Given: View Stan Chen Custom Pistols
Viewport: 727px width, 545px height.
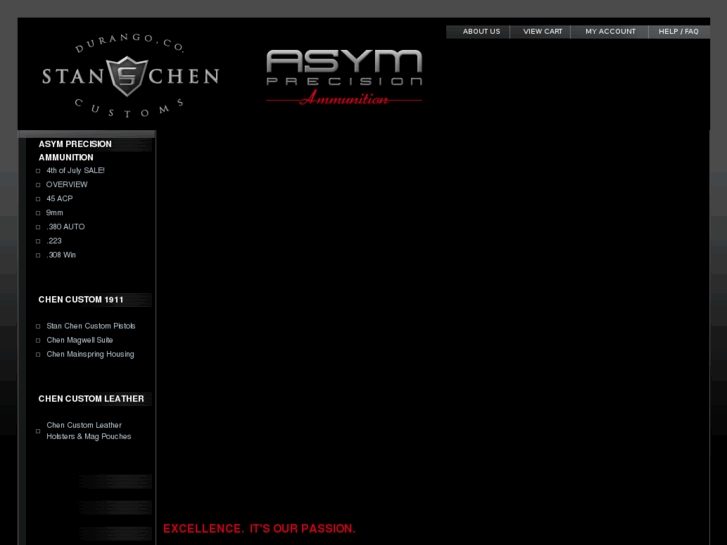Looking at the screenshot, I should point(91,326).
